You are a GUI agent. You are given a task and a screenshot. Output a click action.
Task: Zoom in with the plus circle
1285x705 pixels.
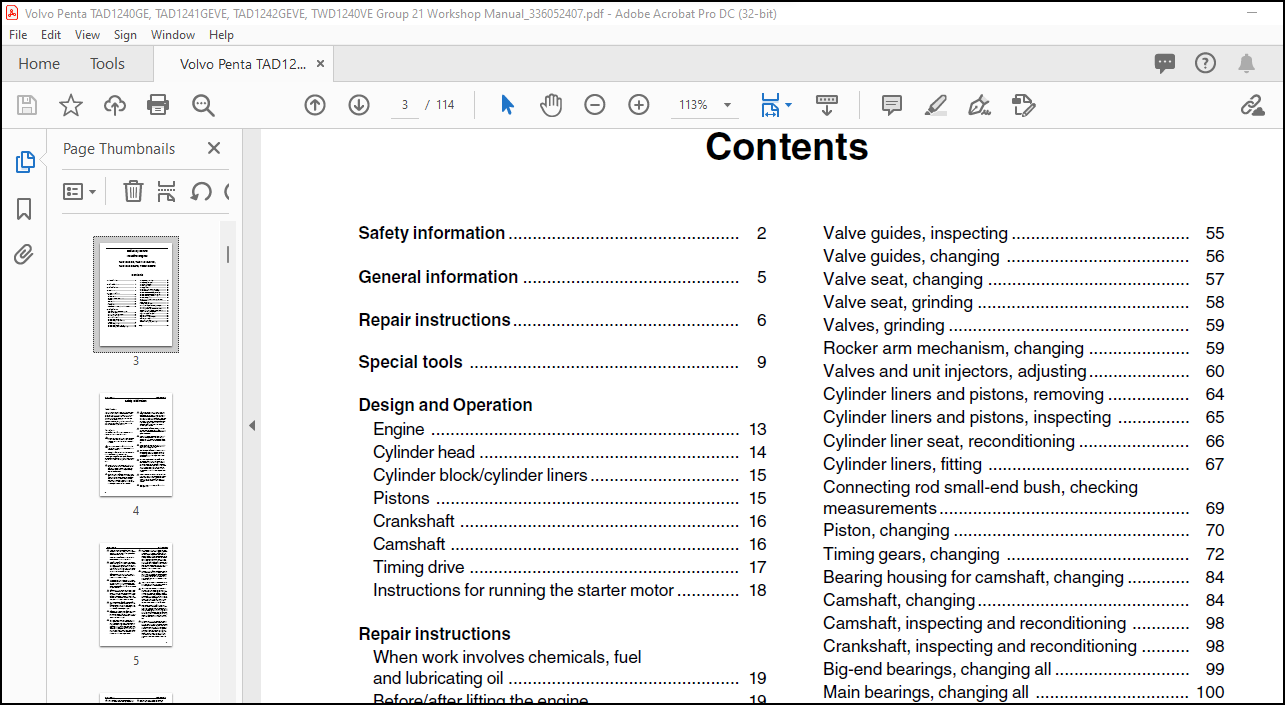click(639, 105)
